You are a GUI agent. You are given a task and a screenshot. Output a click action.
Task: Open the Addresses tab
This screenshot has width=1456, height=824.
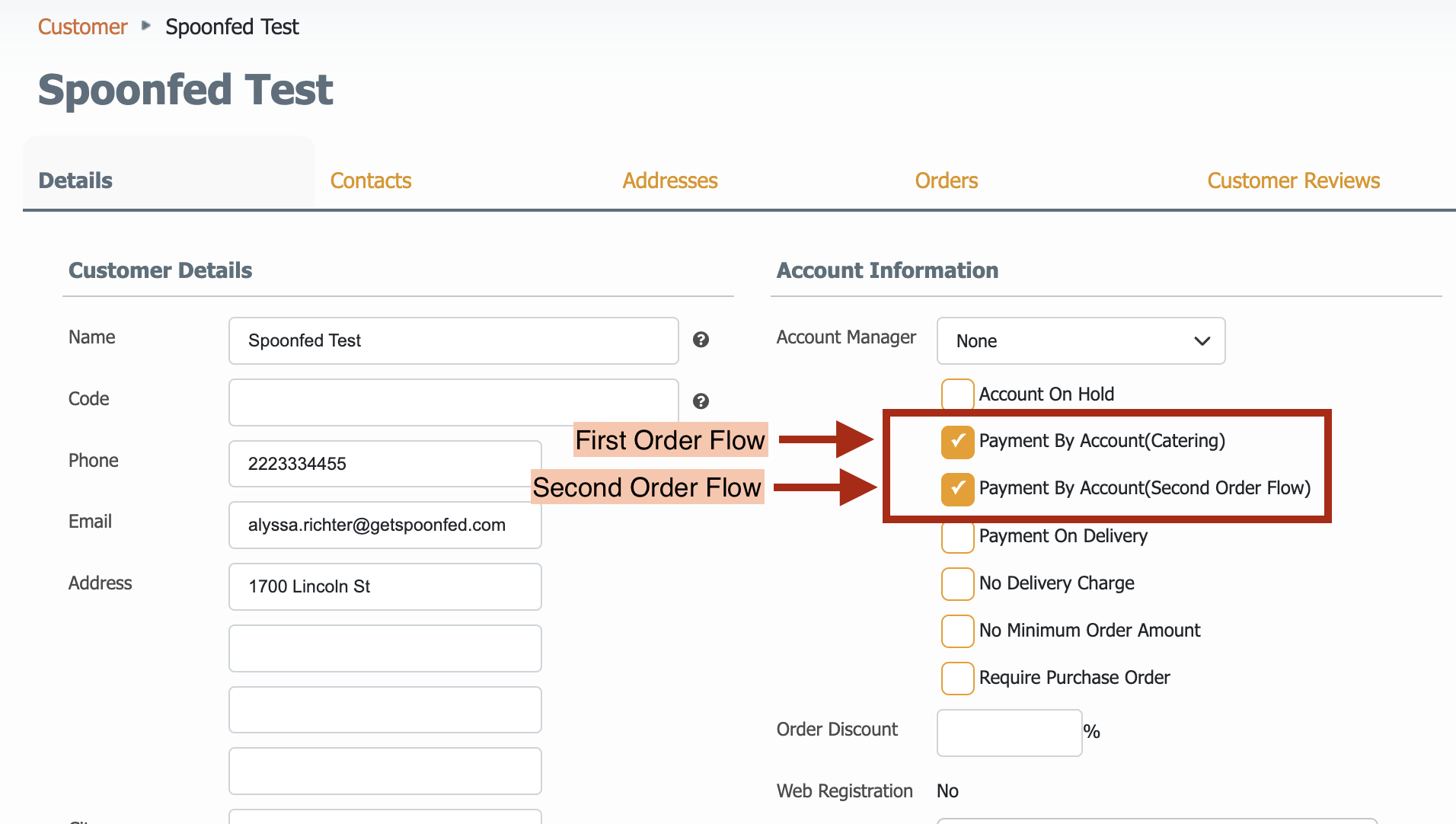[x=670, y=180]
